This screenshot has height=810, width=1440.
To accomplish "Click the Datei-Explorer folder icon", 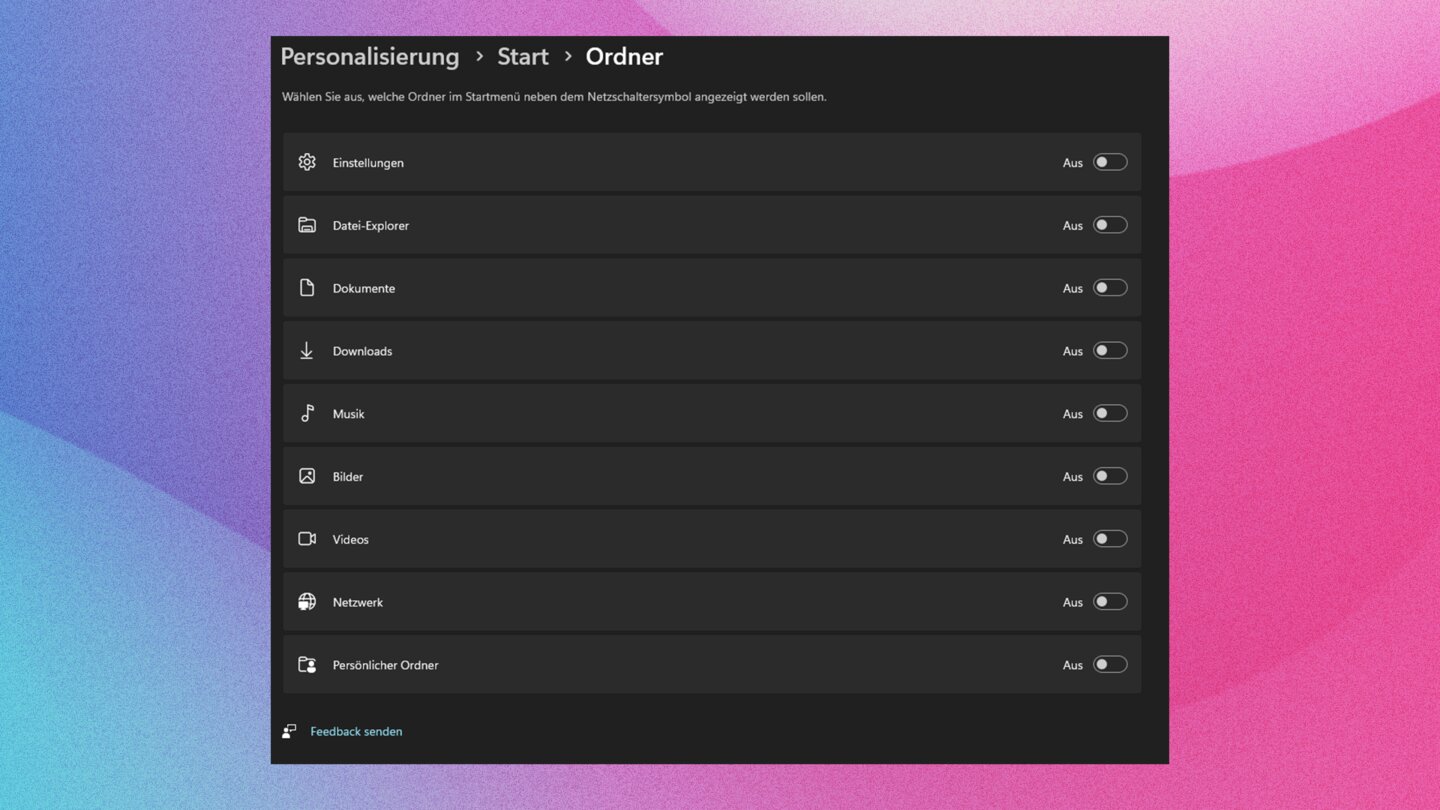I will (x=307, y=225).
